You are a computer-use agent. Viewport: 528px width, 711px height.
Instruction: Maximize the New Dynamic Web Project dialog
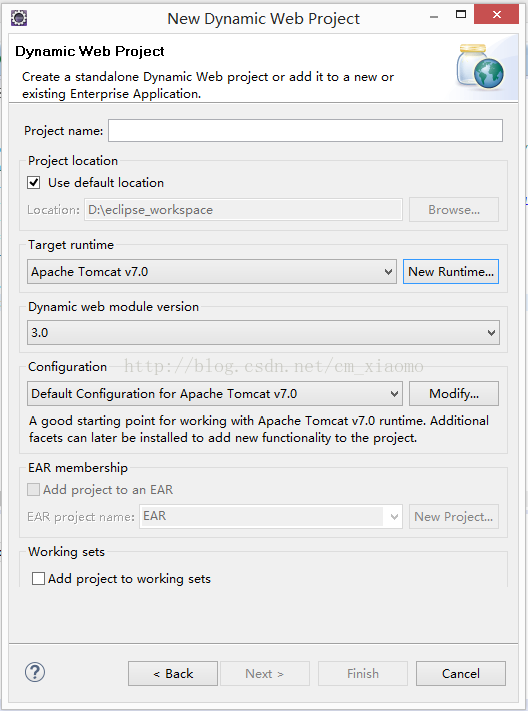tap(461, 15)
